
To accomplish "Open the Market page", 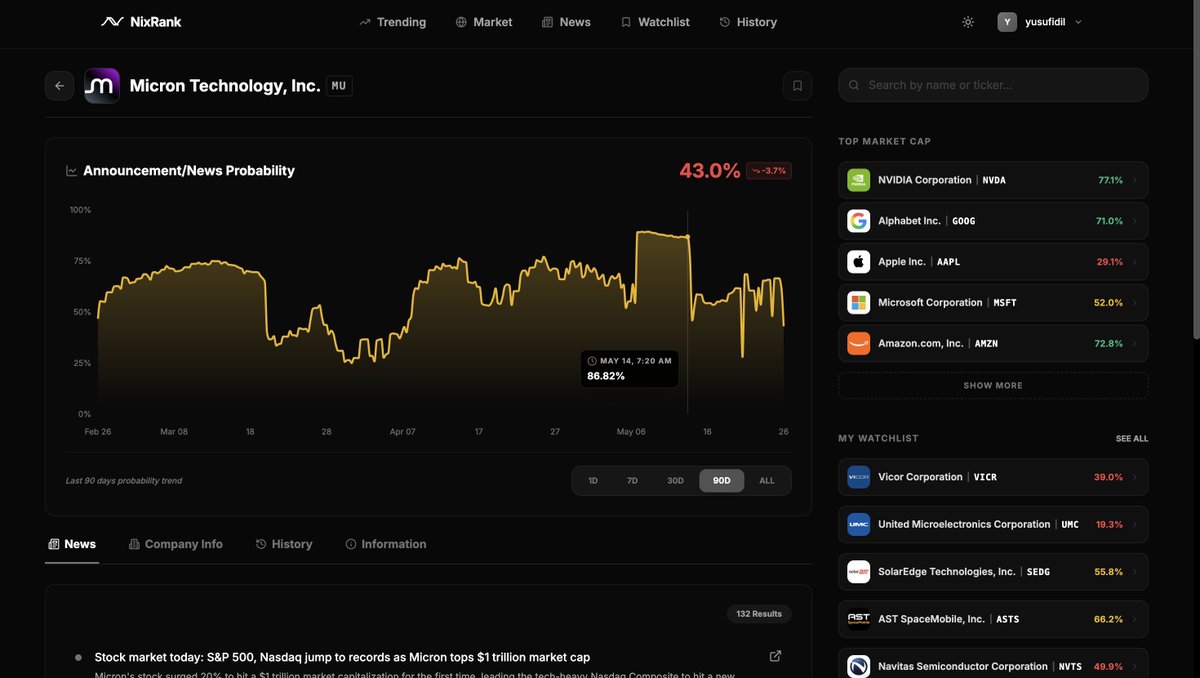I will click(x=484, y=22).
